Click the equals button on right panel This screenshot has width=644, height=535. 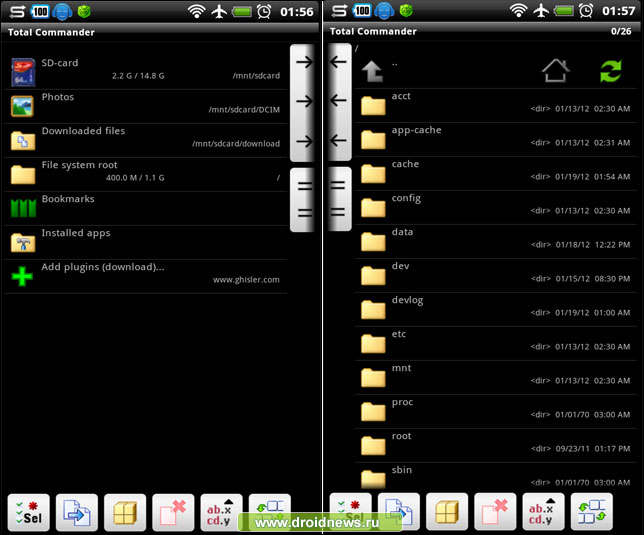click(x=339, y=199)
